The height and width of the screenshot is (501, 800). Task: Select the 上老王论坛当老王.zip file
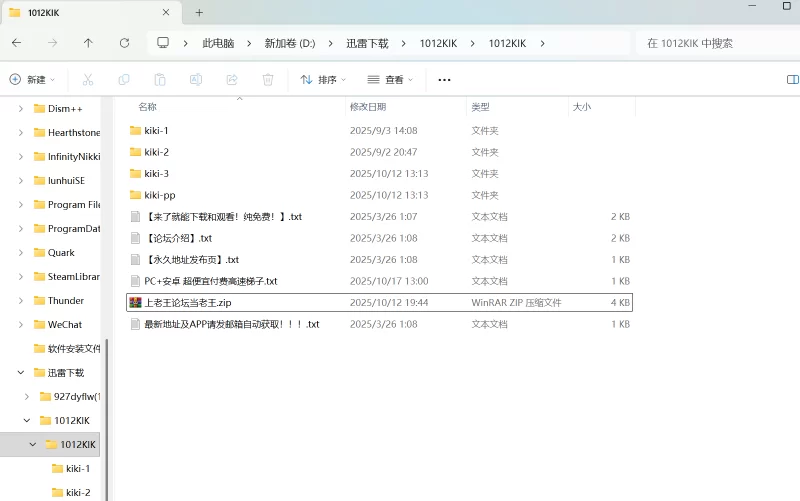[x=188, y=302]
